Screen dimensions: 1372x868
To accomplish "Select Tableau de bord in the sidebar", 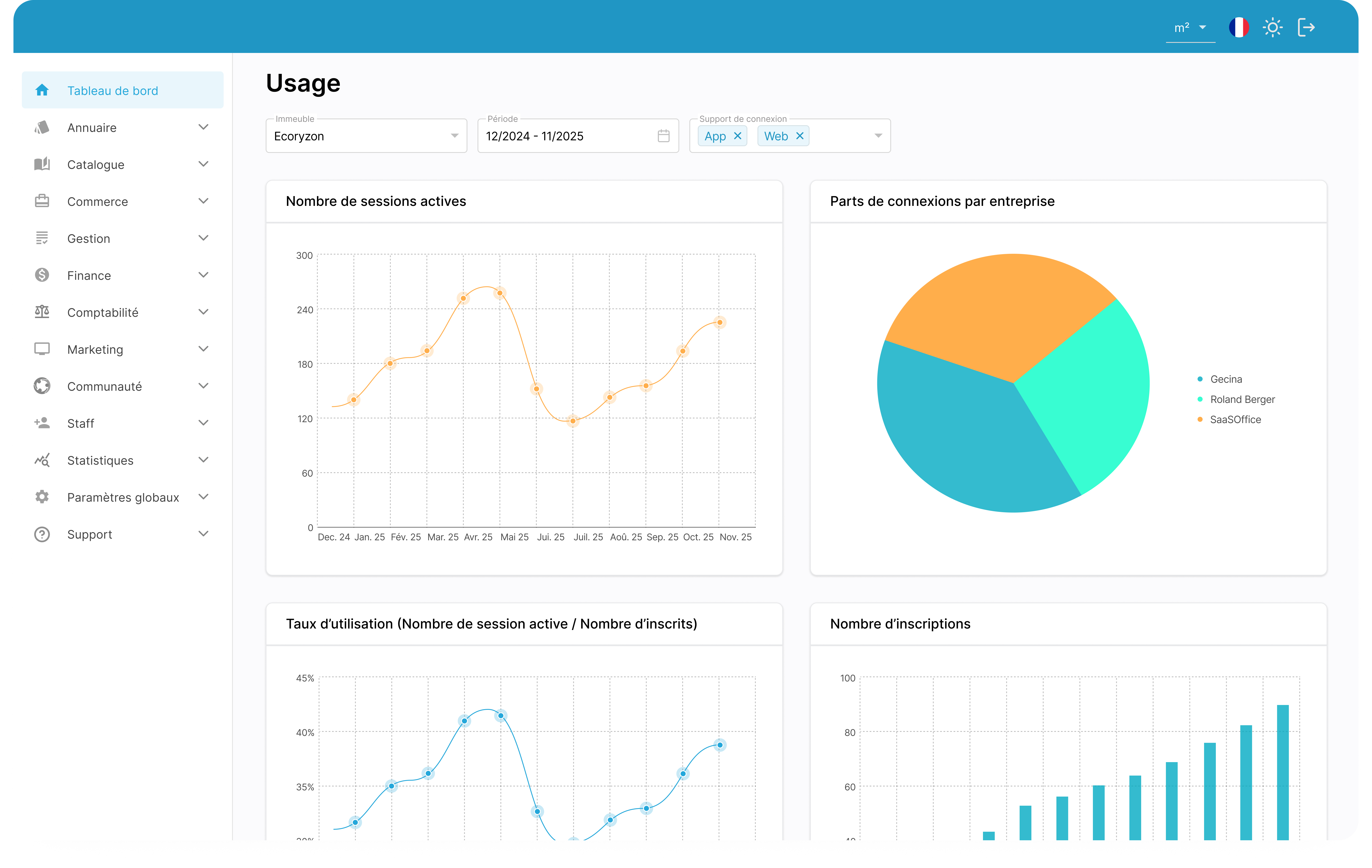I will tap(123, 90).
